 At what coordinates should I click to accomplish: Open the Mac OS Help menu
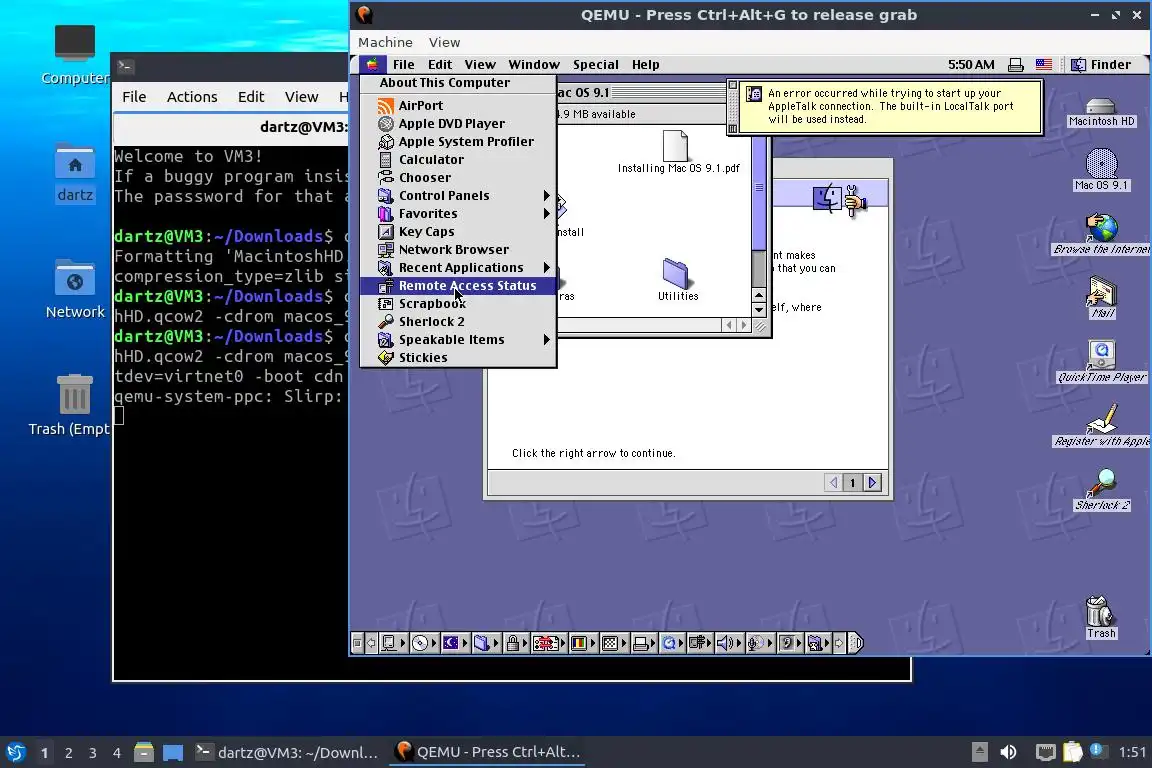[x=646, y=65]
